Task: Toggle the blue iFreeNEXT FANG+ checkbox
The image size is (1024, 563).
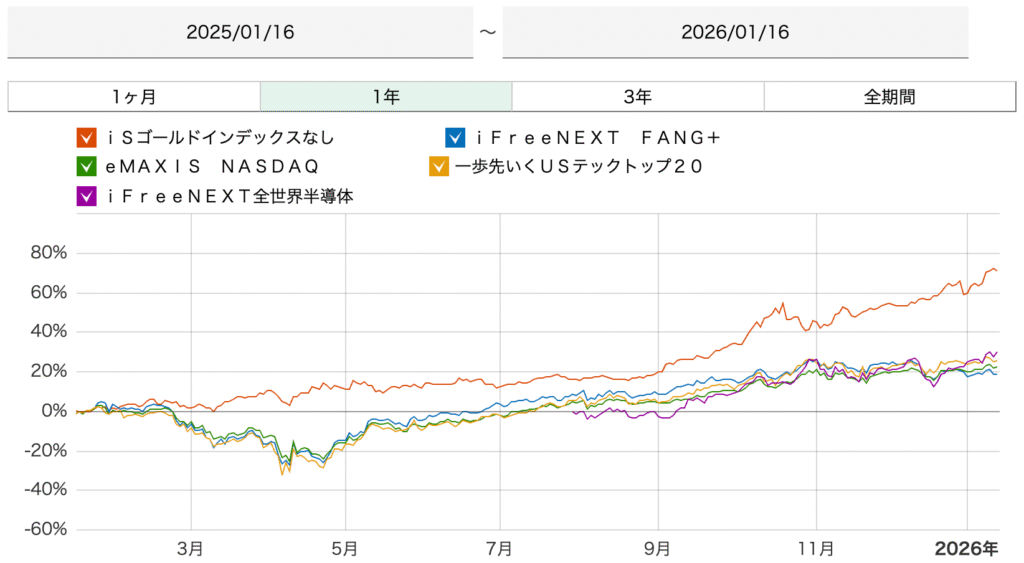Action: pos(456,137)
